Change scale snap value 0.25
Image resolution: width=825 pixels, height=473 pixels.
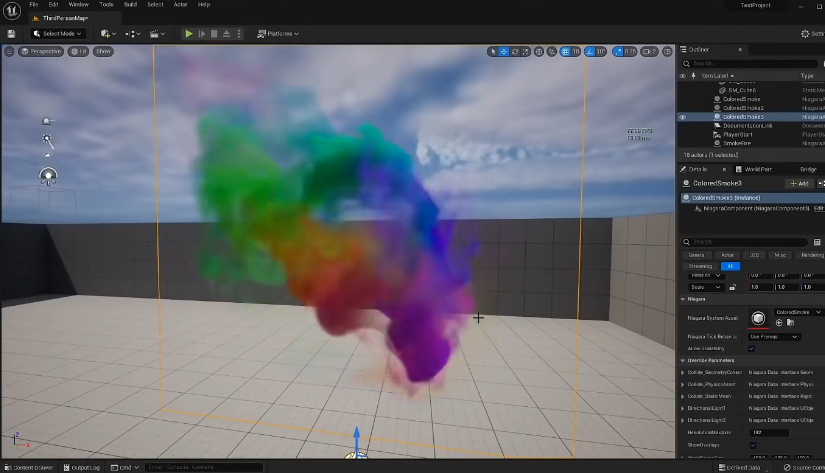click(x=630, y=51)
